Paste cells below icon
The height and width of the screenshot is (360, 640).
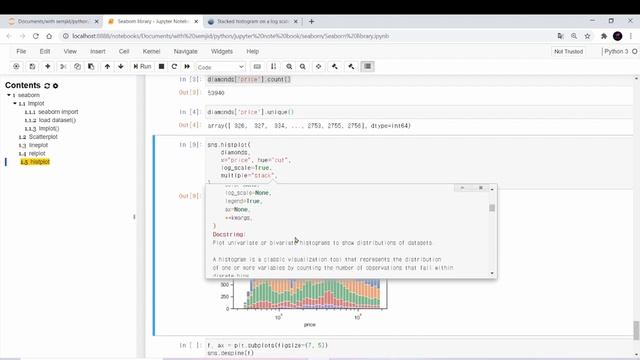(91, 67)
